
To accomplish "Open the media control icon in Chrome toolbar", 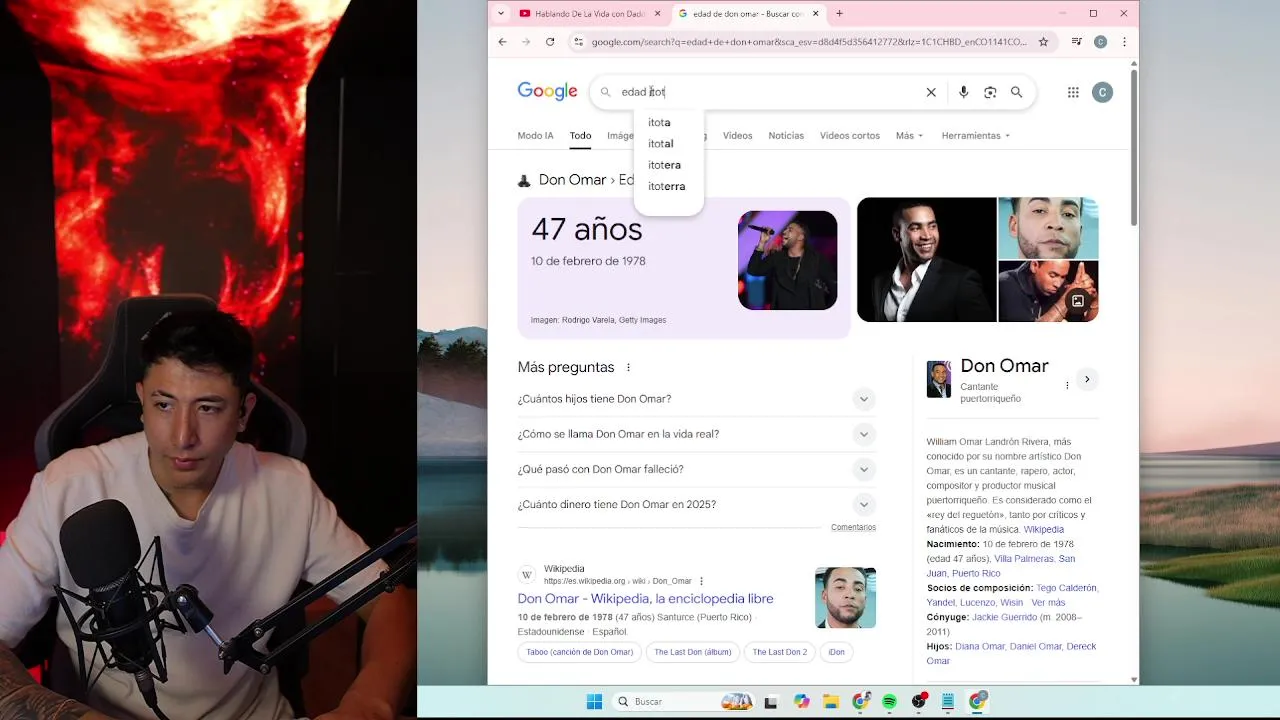I will pos(1076,42).
